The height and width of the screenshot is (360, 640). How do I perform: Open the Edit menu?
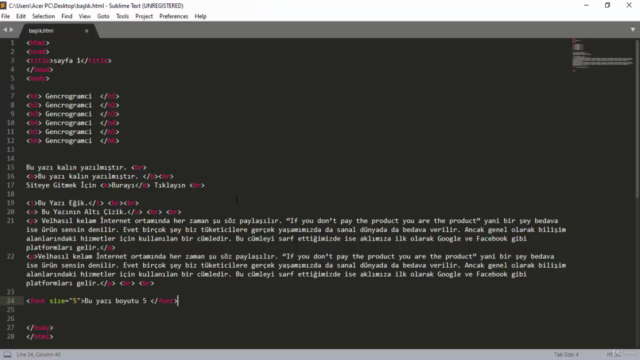click(21, 16)
